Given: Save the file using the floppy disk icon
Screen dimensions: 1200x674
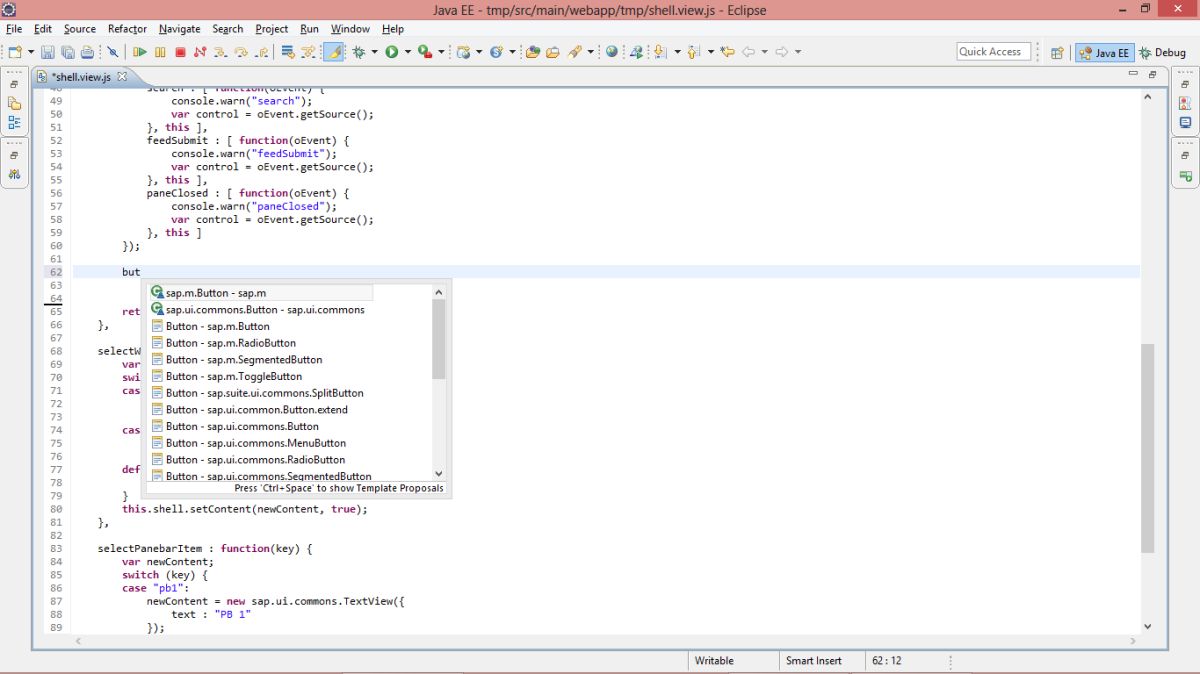Looking at the screenshot, I should point(47,52).
